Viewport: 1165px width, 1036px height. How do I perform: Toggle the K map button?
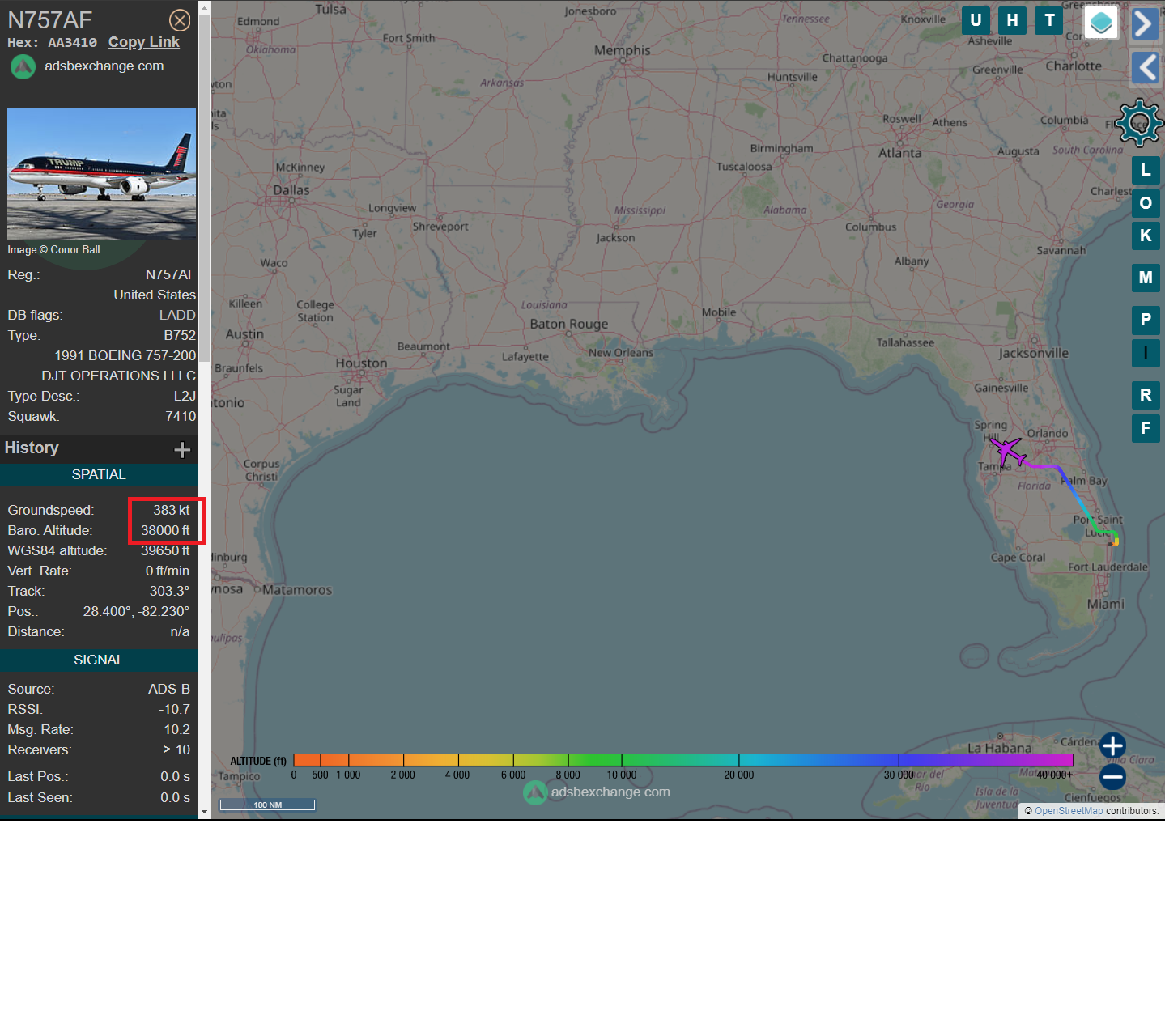[x=1146, y=236]
